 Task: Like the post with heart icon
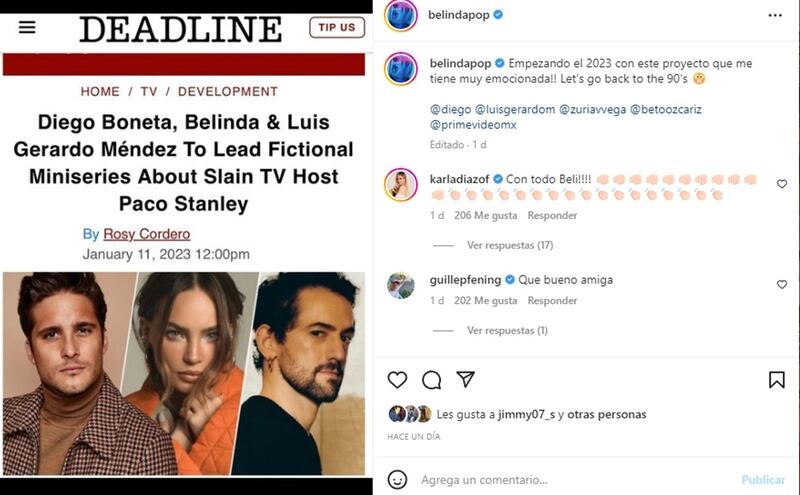point(397,380)
